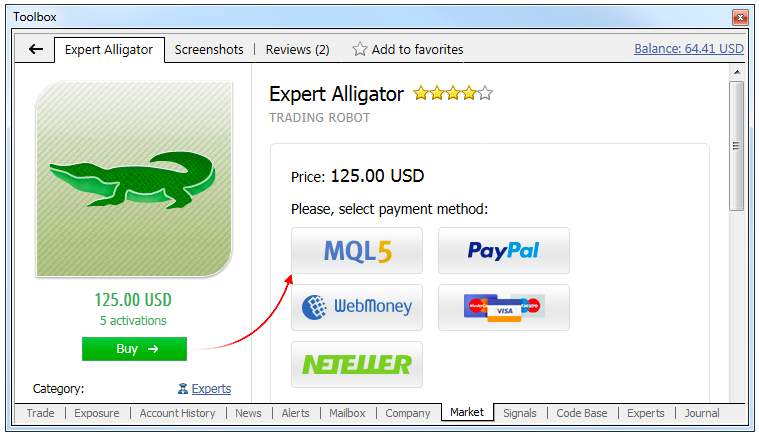759x436 pixels.
Task: Select Visa/MasterCard card payment
Action: click(503, 307)
